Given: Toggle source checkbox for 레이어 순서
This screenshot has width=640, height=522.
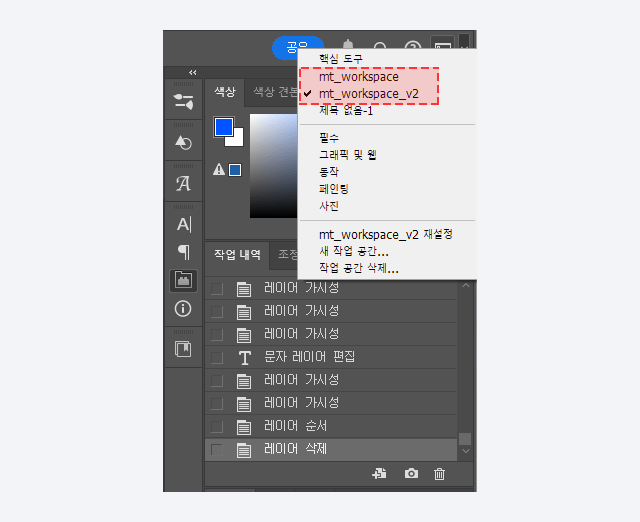Looking at the screenshot, I should [x=217, y=426].
